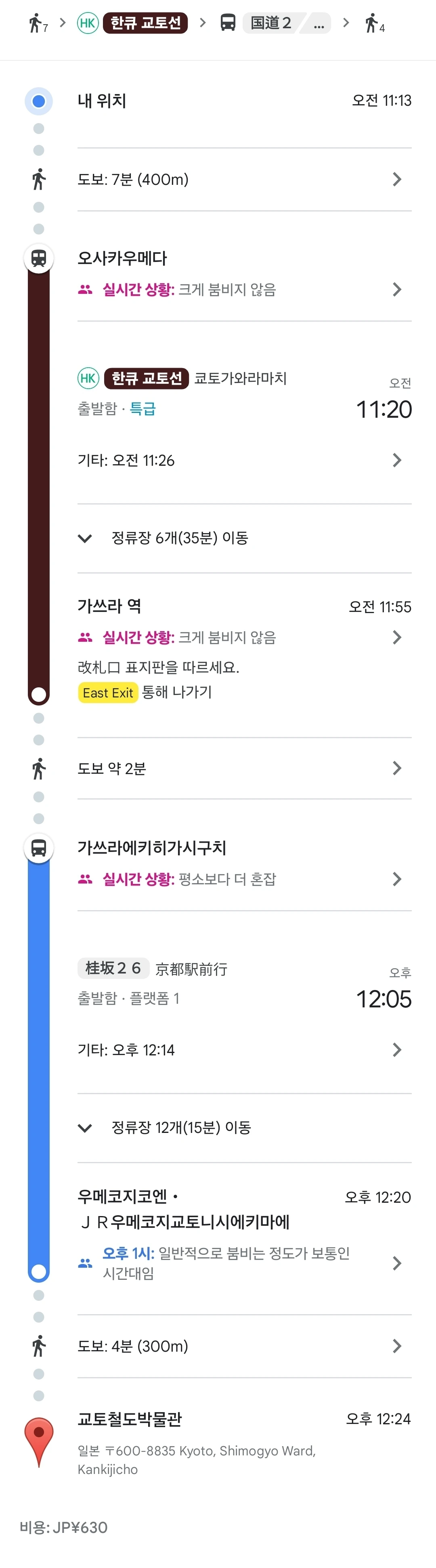Tap the blue busyness icon under 우메코지코엔
The height and width of the screenshot is (1568, 436).
point(85,1263)
